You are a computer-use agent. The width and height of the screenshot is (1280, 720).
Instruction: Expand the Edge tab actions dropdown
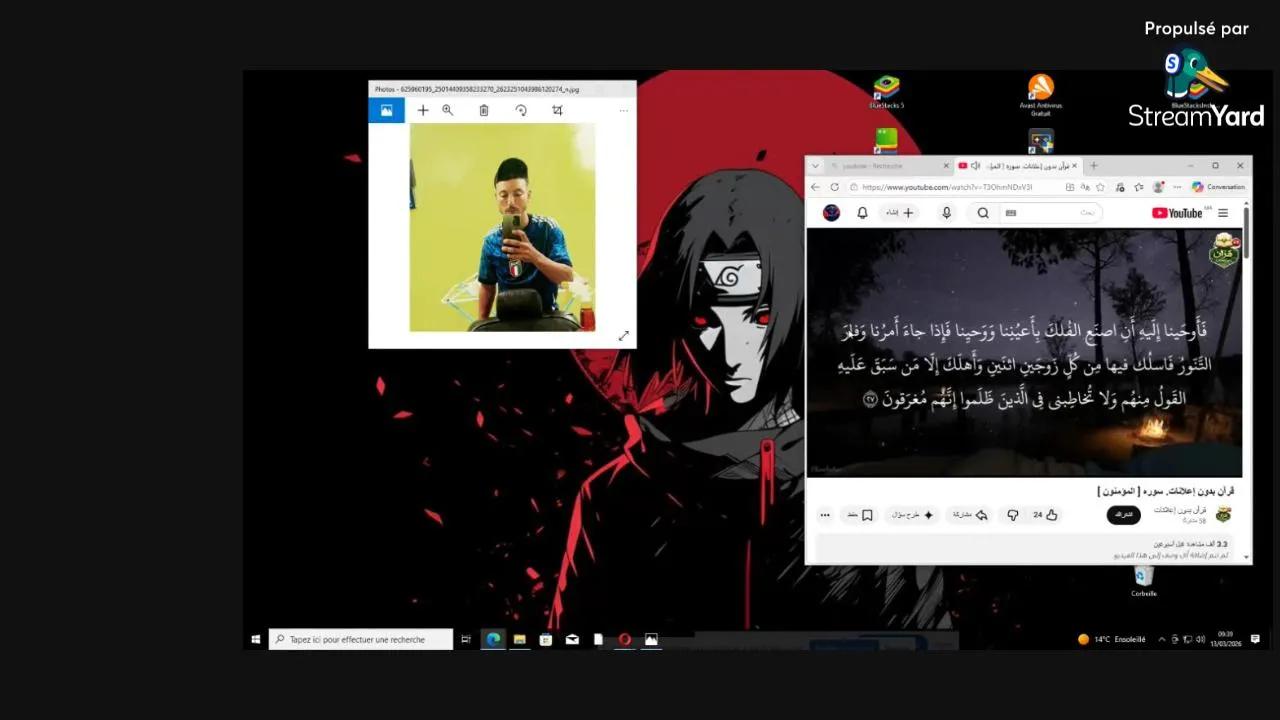815,166
